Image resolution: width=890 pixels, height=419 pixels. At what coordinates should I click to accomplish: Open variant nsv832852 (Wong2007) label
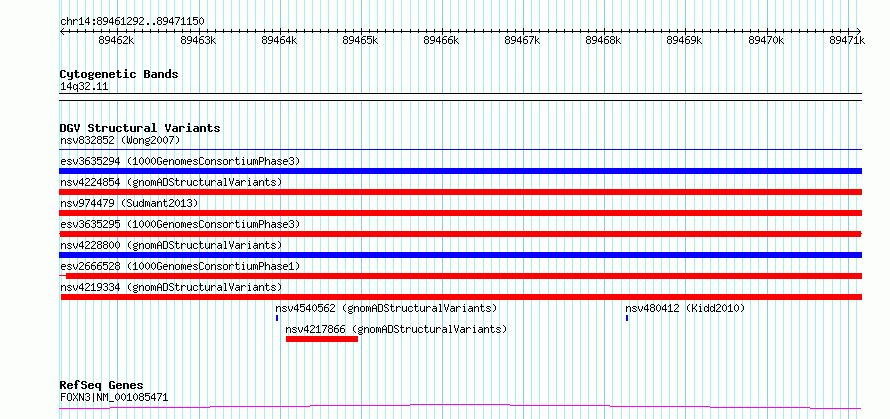click(x=120, y=140)
